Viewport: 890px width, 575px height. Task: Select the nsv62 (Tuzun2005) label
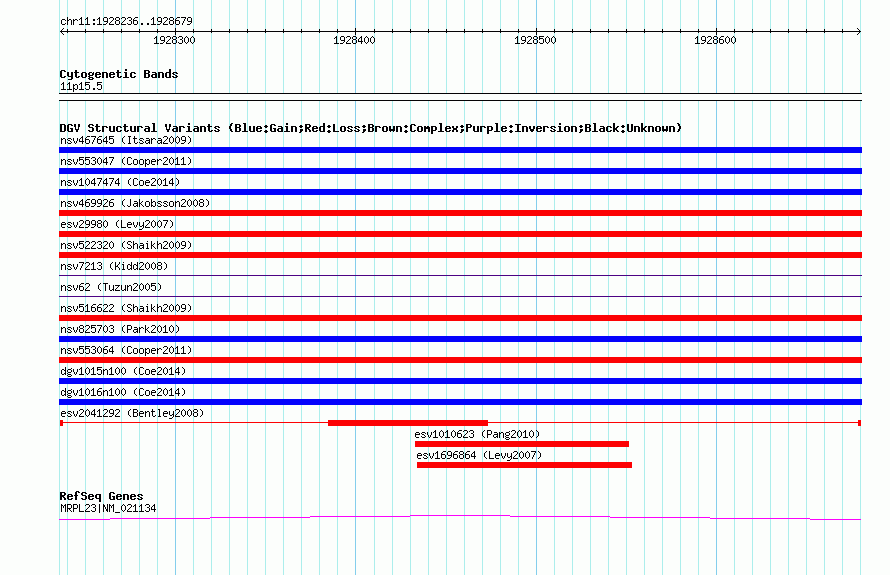pos(111,287)
